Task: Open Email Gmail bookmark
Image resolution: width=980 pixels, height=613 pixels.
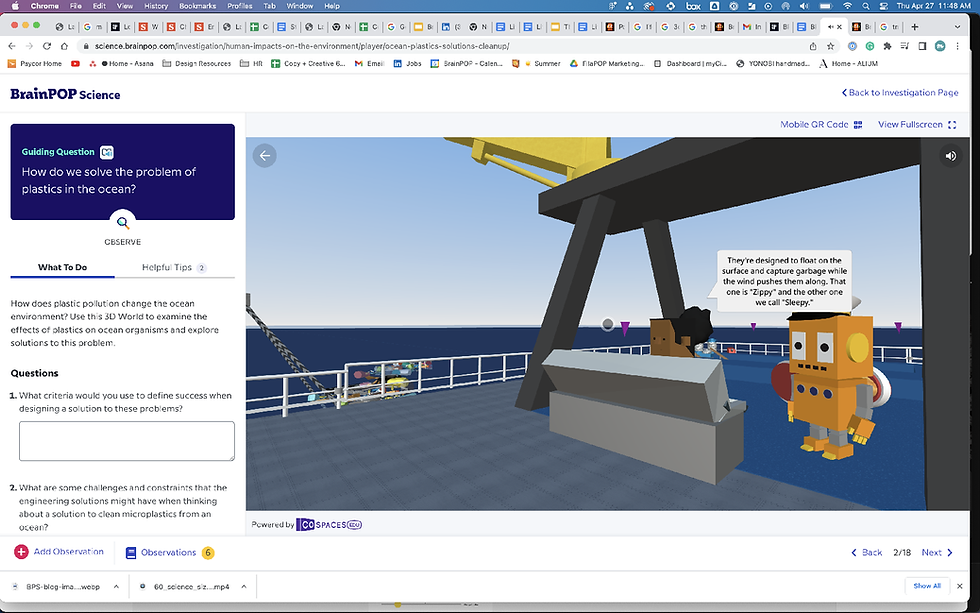Action: [x=369, y=64]
